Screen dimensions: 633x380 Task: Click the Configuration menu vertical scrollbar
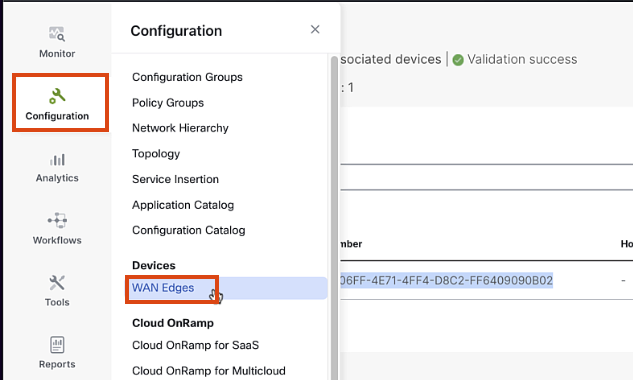click(x=334, y=218)
